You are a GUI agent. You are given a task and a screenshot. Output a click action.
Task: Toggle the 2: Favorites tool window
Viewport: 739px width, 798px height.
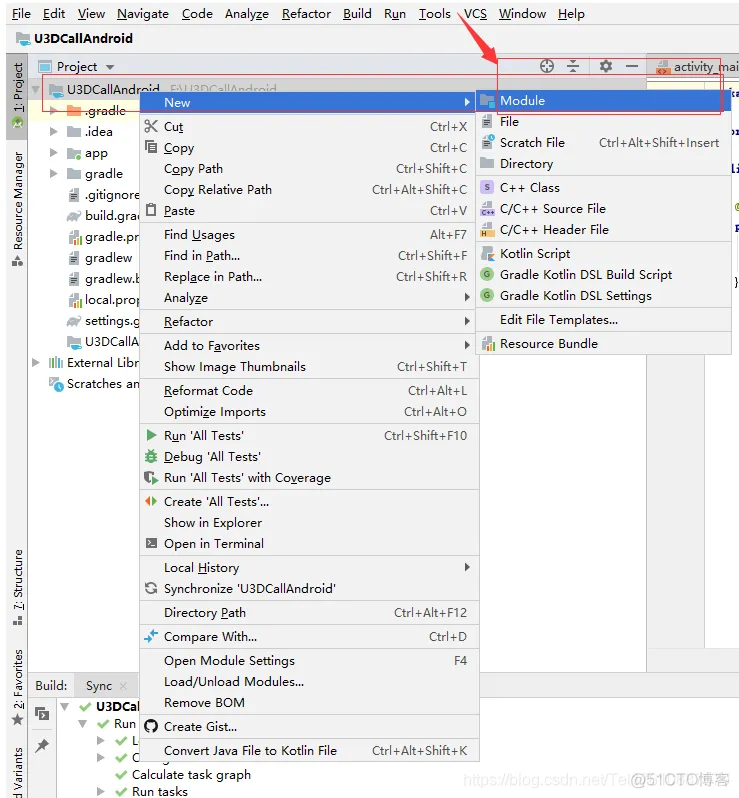click(17, 688)
